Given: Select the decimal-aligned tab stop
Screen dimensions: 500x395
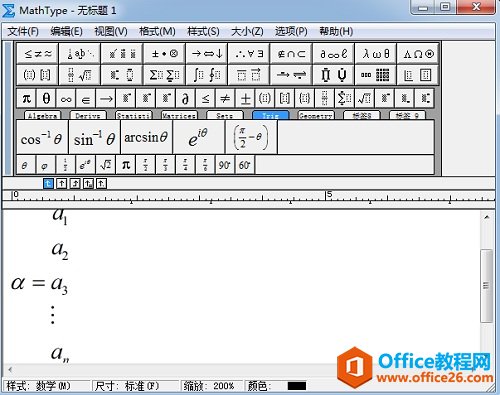Looking at the screenshot, I should tap(102, 183).
